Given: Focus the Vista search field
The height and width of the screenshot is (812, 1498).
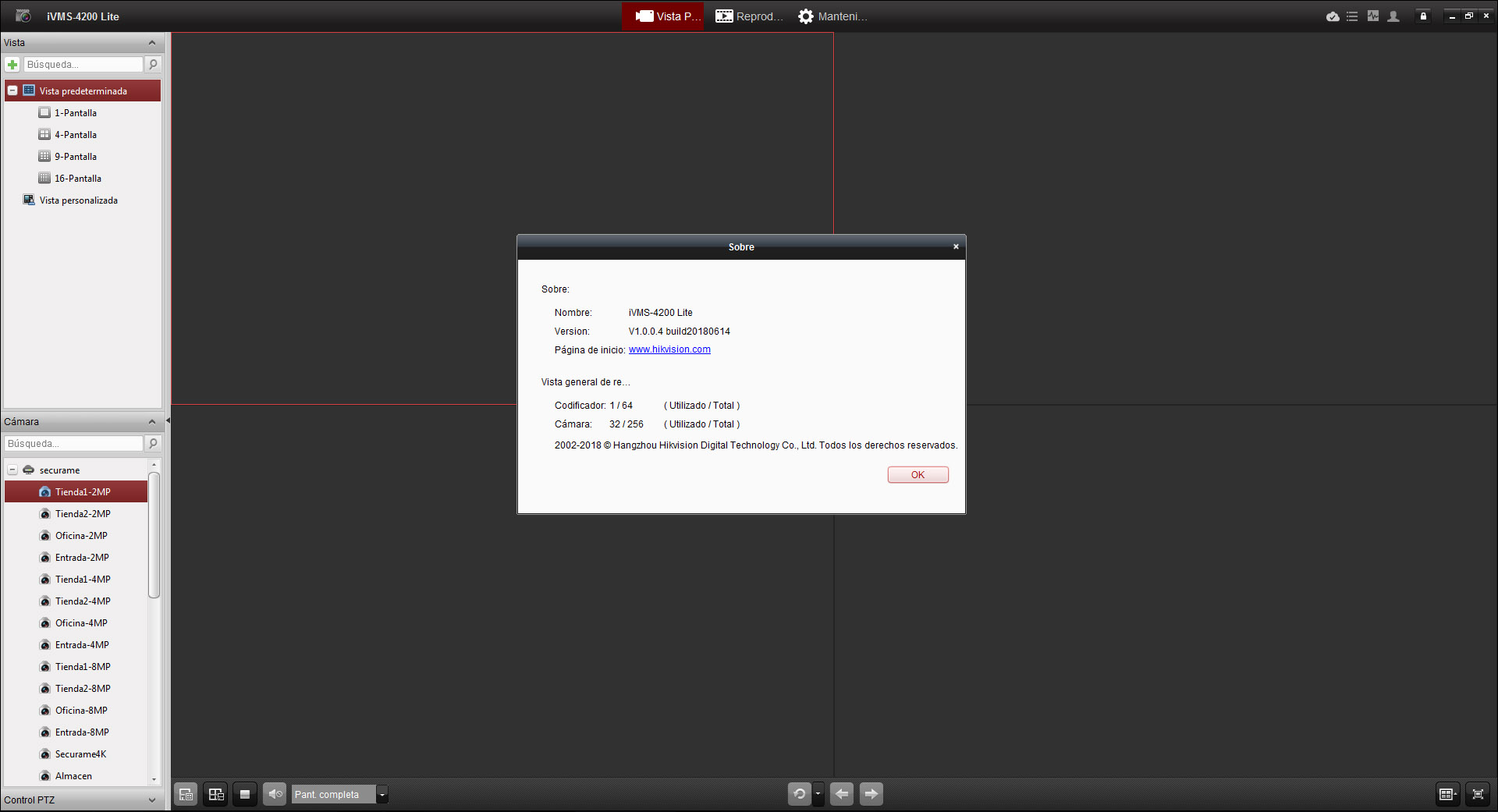Looking at the screenshot, I should tap(83, 65).
